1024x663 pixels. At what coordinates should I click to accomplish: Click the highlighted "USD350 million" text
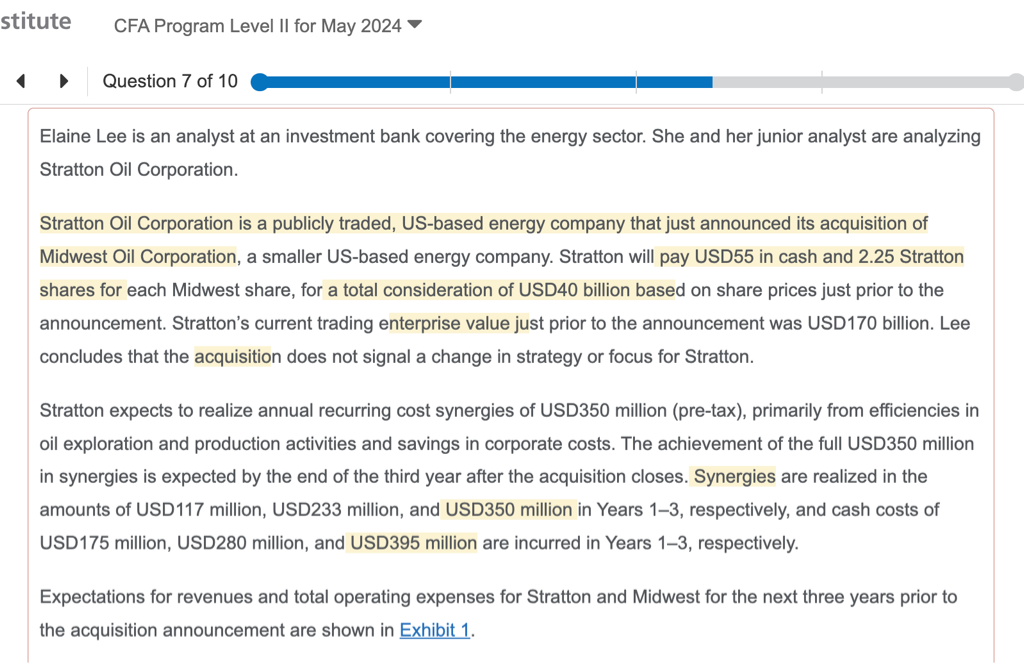tap(509, 510)
